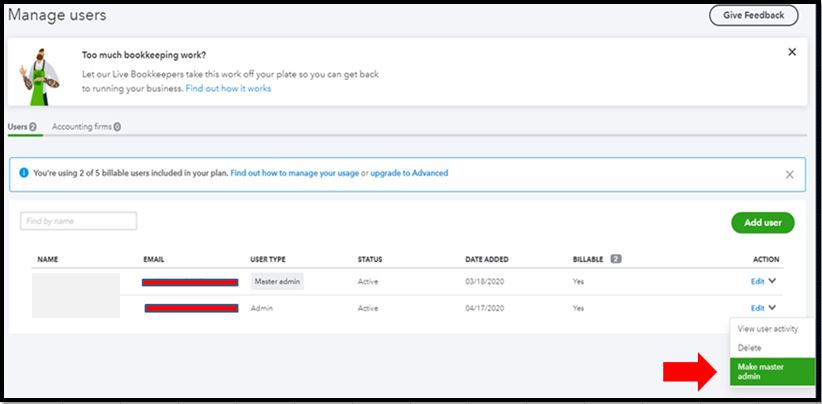Choose Delete from the action menu
822x404 pixels.
tap(750, 348)
